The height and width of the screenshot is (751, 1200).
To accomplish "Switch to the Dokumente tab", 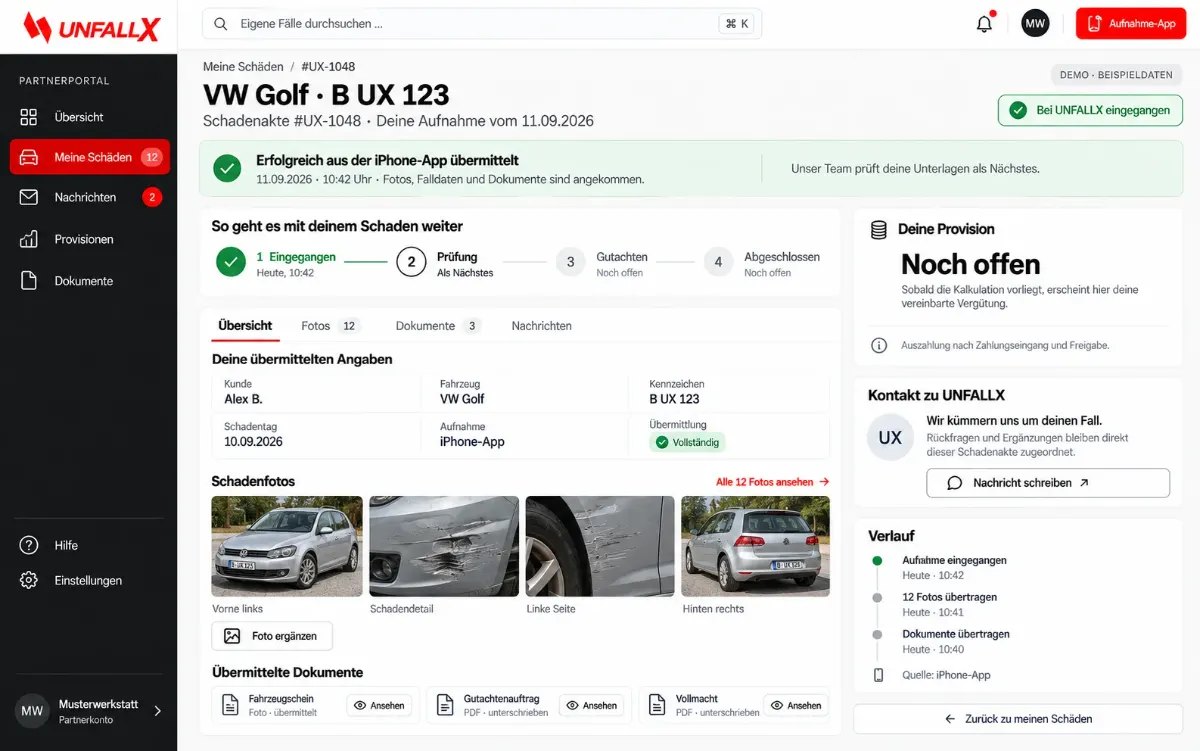I will 438,326.
